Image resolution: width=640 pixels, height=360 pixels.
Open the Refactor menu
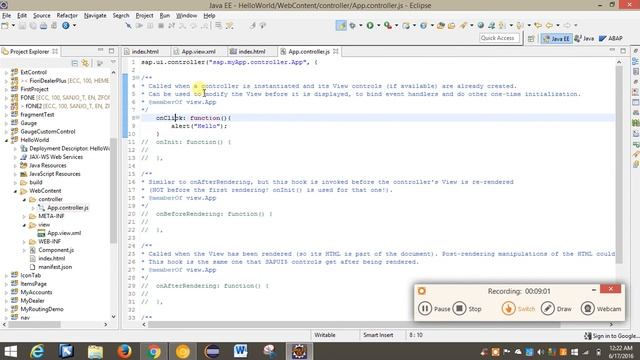[67, 16]
